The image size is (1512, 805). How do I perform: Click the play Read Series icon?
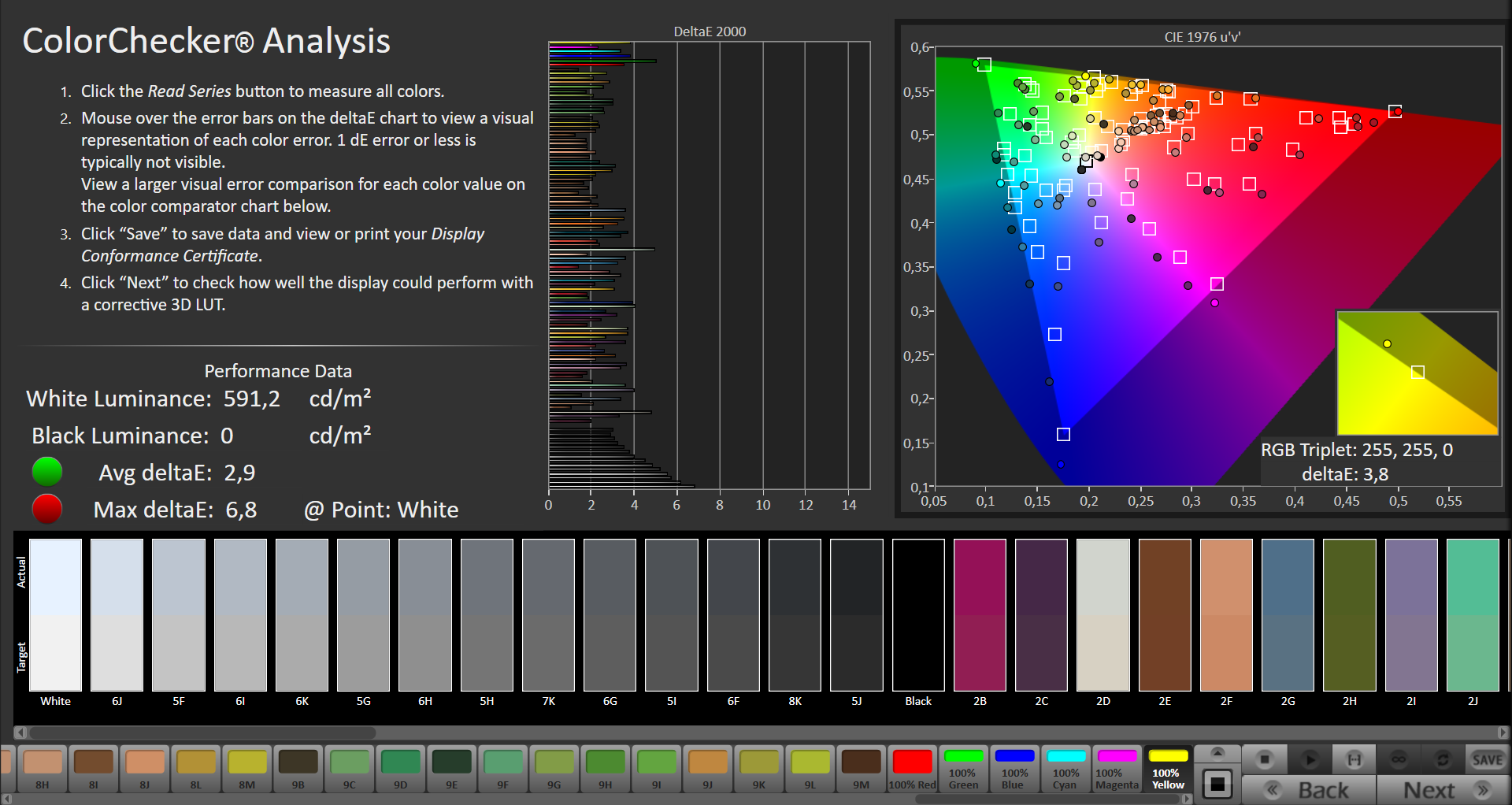coord(1310,759)
